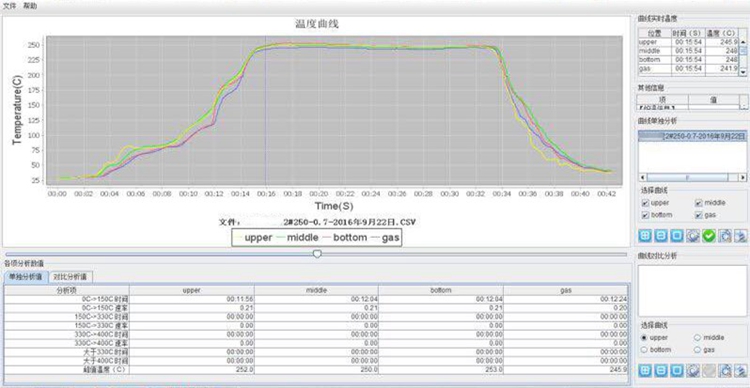Click last icon in bottom comparison toolbar
The image size is (750, 388).
pos(741,371)
